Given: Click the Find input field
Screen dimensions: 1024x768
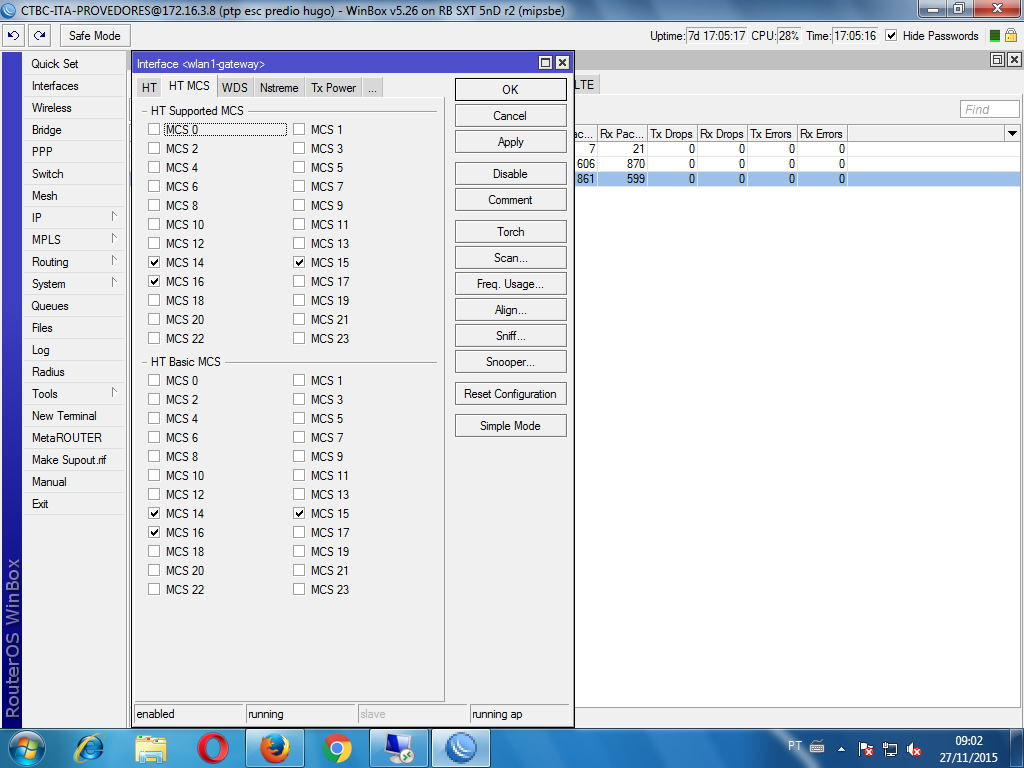Looking at the screenshot, I should tap(989, 109).
